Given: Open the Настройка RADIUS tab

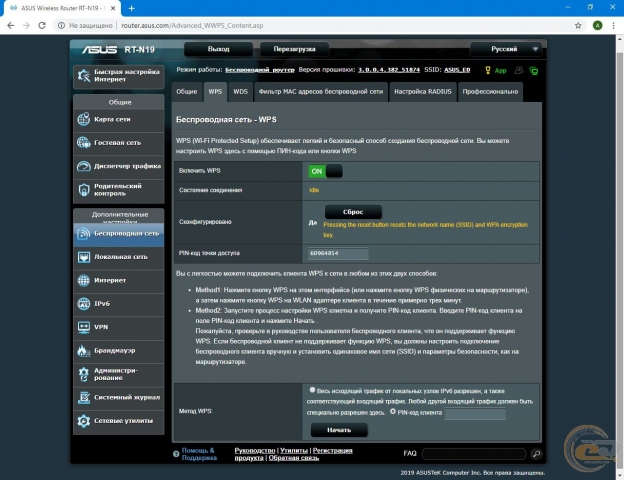Looking at the screenshot, I should [x=423, y=92].
